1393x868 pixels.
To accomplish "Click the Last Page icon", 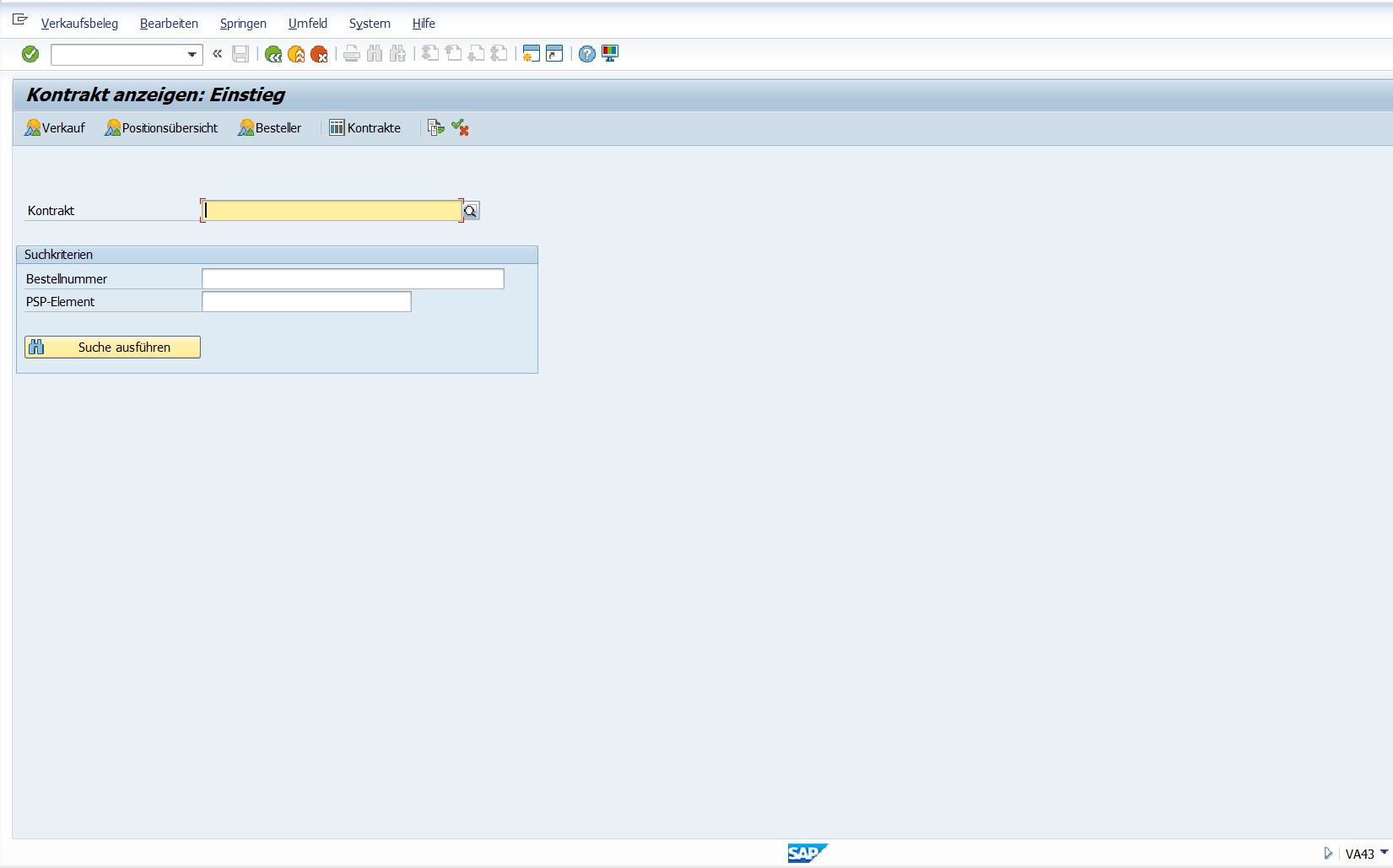I will (x=499, y=54).
